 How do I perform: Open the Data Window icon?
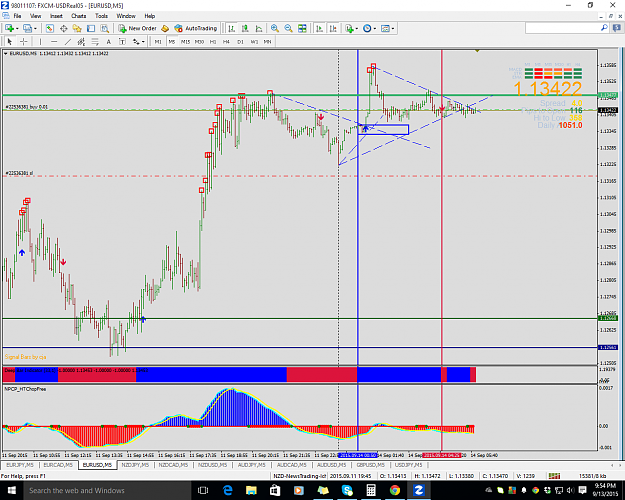(x=63, y=28)
